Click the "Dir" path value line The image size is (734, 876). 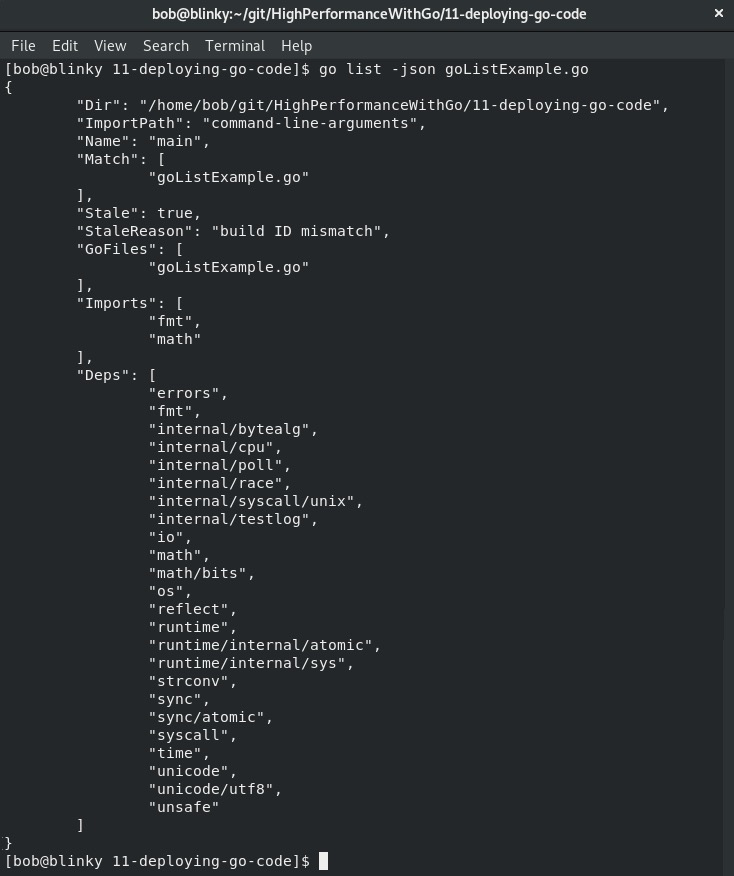373,105
